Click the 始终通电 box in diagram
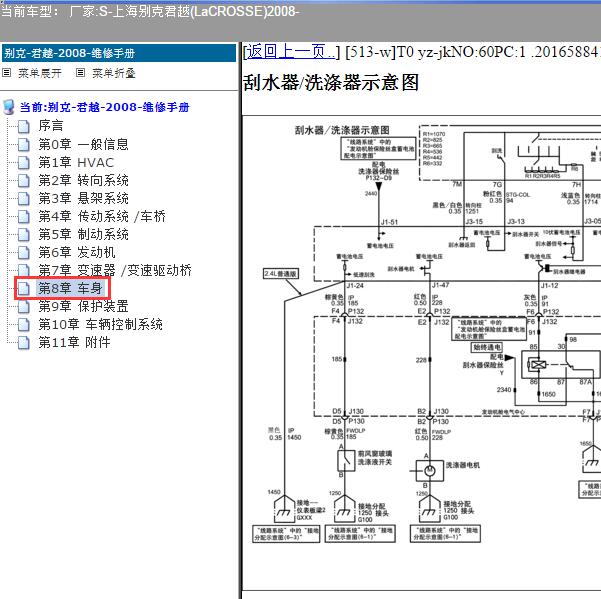Viewport: 601px width, 599px height. [486, 347]
